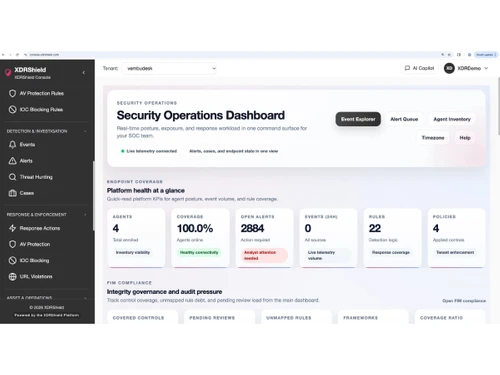Screen dimensions: 500x375
Task: Click the warning triangle icon for Alerts
Action: [x=12, y=161]
